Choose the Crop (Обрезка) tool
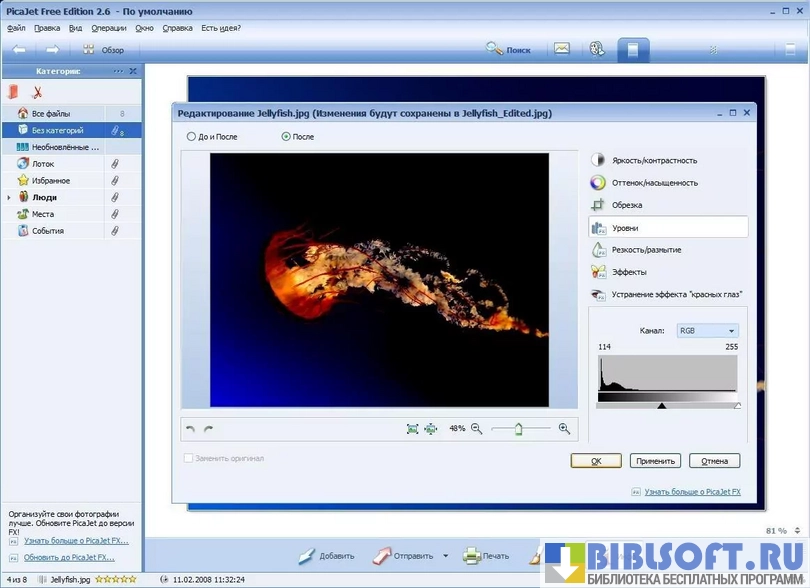Image resolution: width=810 pixels, height=588 pixels. point(626,205)
